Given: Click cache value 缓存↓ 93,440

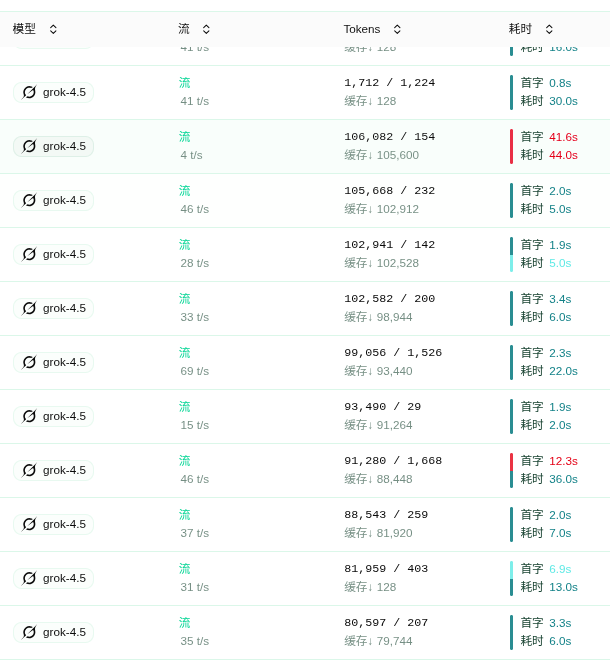Looking at the screenshot, I should tap(378, 371).
